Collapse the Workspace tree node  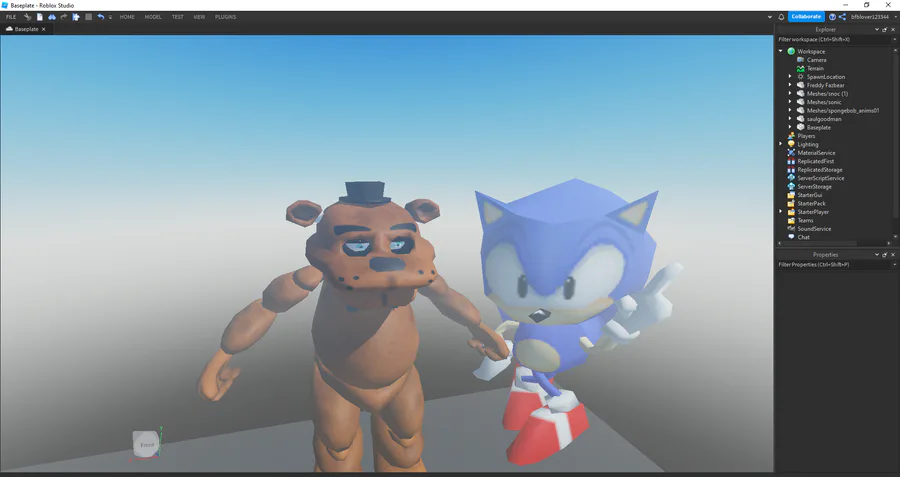pyautogui.click(x=781, y=51)
